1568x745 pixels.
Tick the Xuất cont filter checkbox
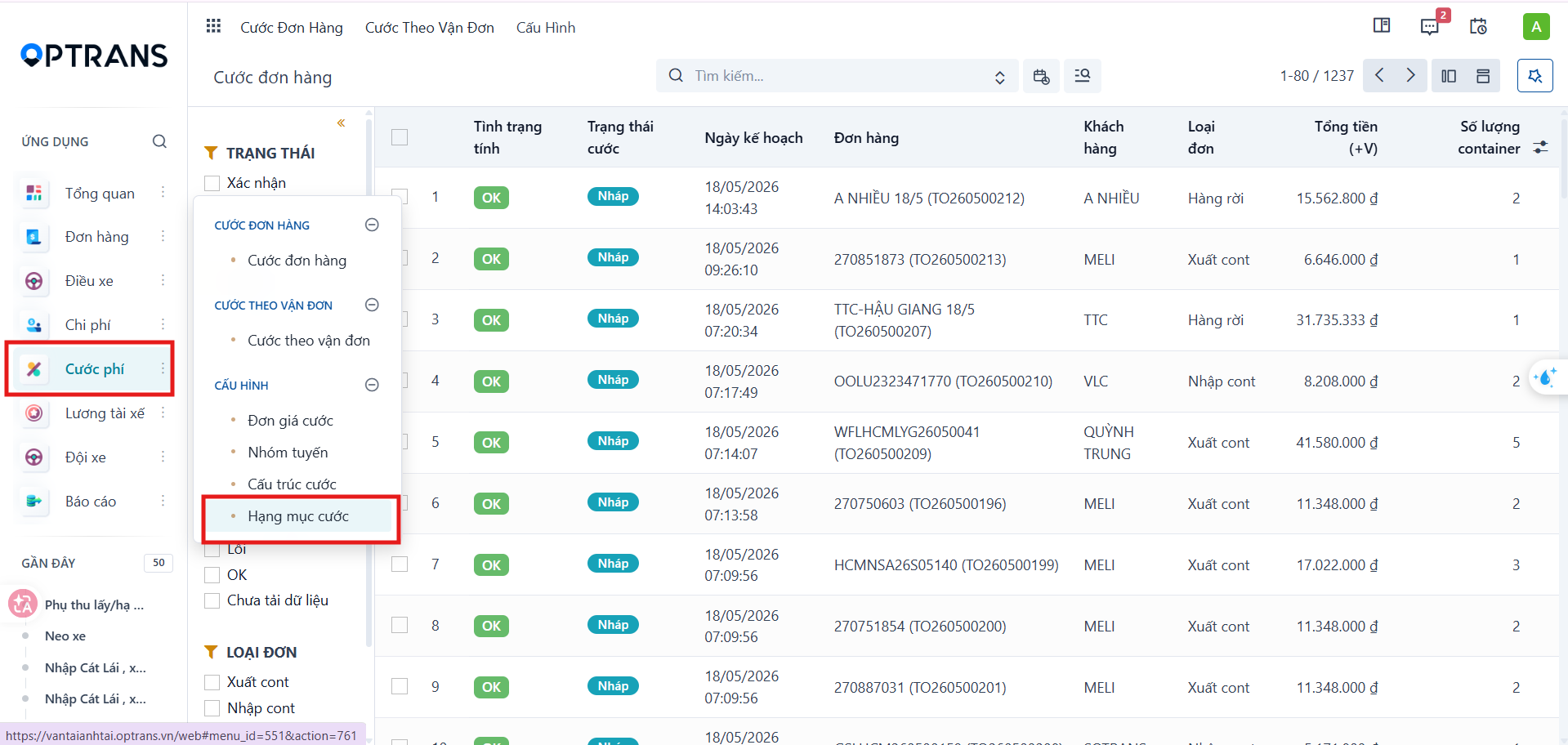[x=212, y=682]
